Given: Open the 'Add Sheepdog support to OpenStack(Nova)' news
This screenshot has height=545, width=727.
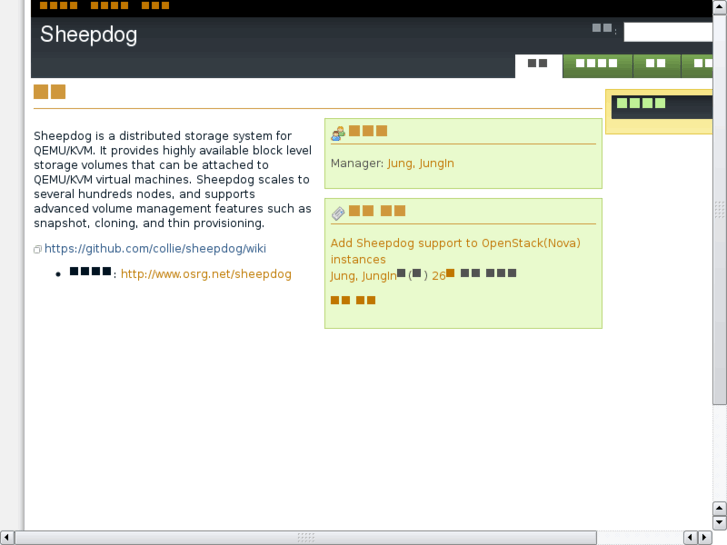Looking at the screenshot, I should click(455, 251).
